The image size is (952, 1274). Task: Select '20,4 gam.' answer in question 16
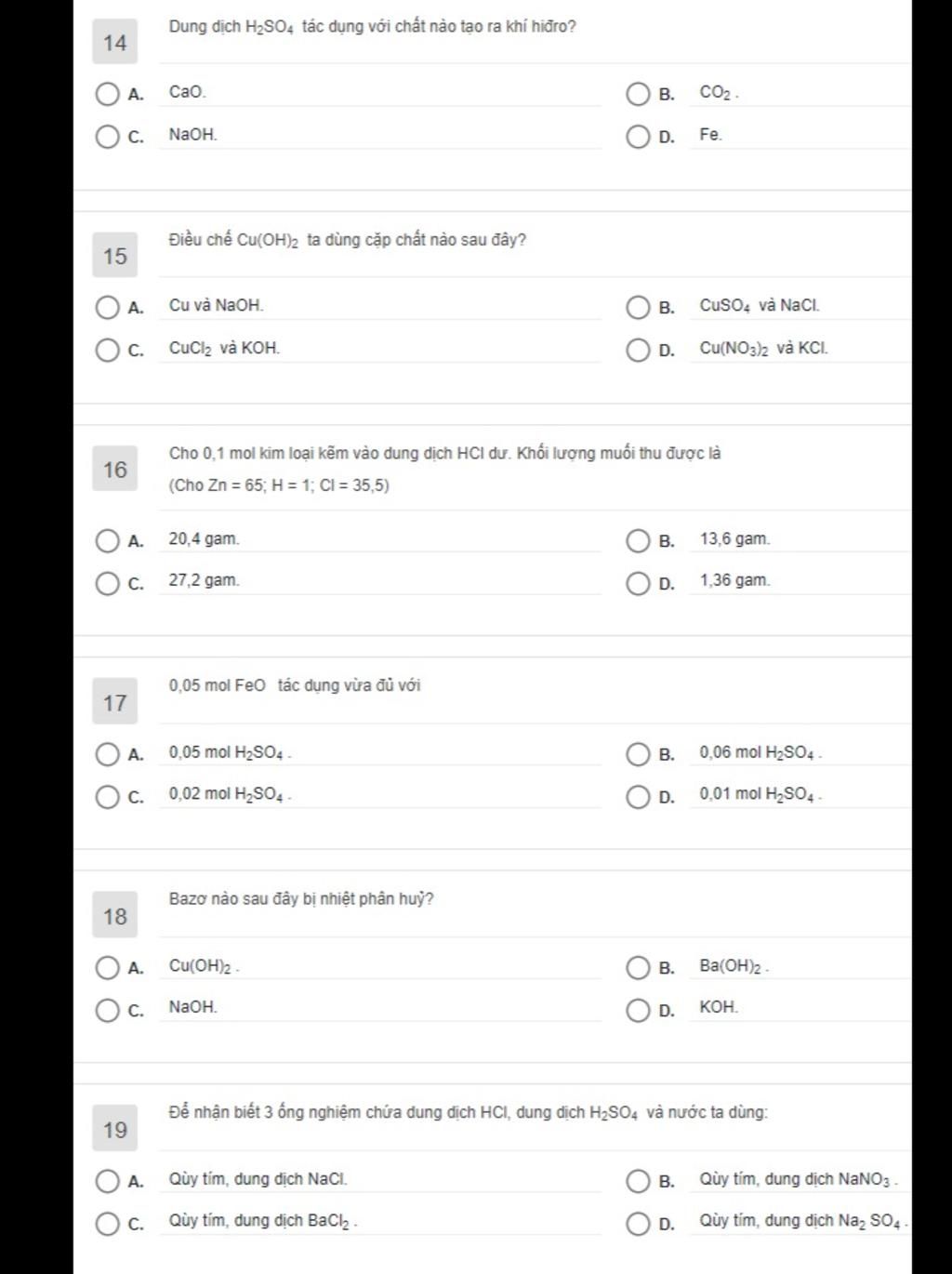point(108,540)
